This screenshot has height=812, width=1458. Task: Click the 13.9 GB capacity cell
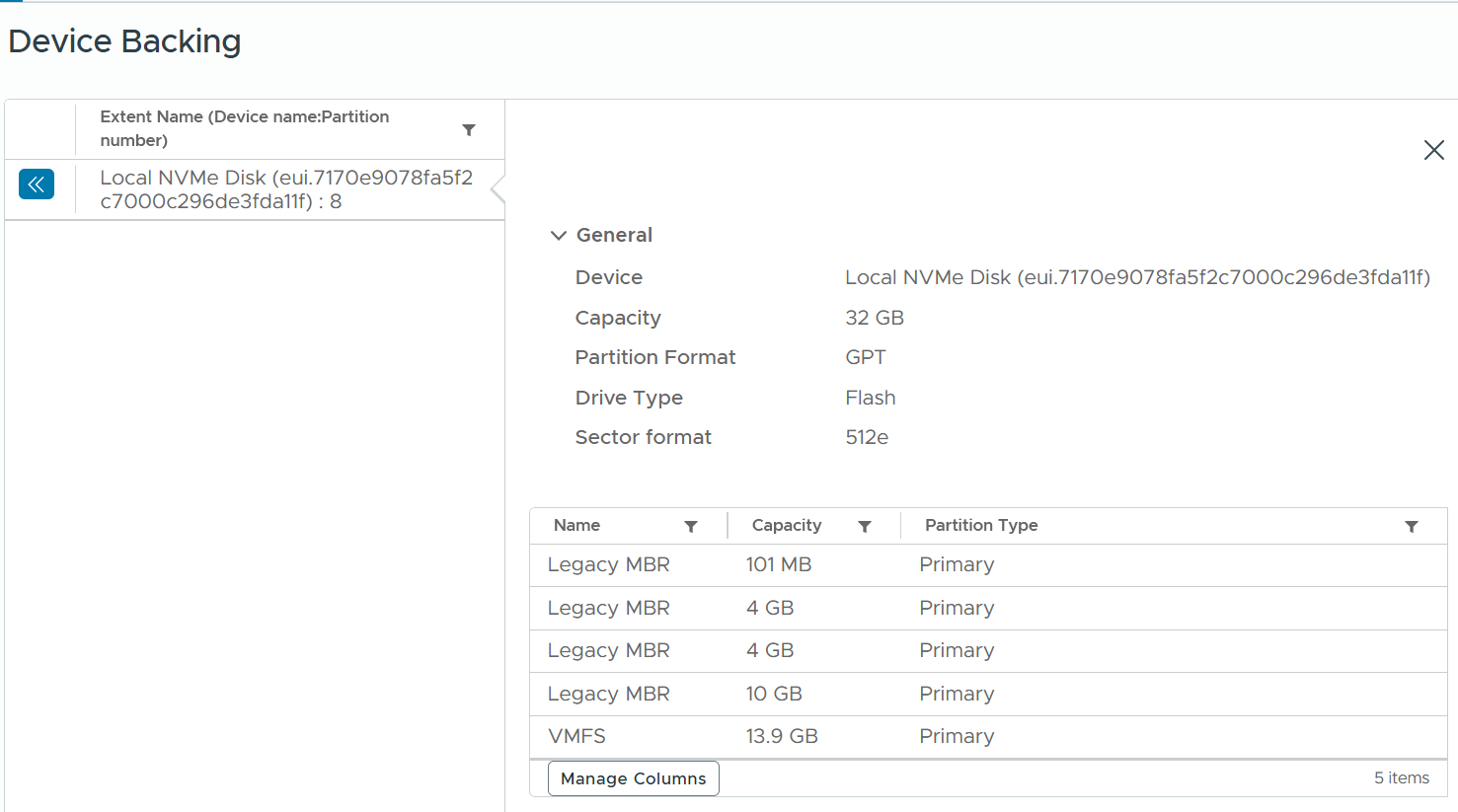pos(782,737)
